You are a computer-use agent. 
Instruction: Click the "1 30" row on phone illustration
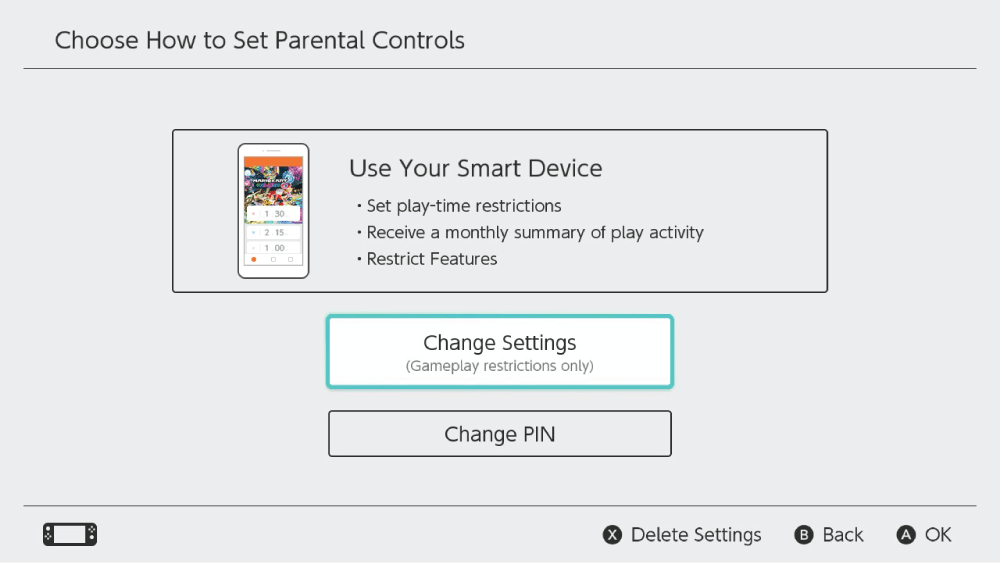273,214
